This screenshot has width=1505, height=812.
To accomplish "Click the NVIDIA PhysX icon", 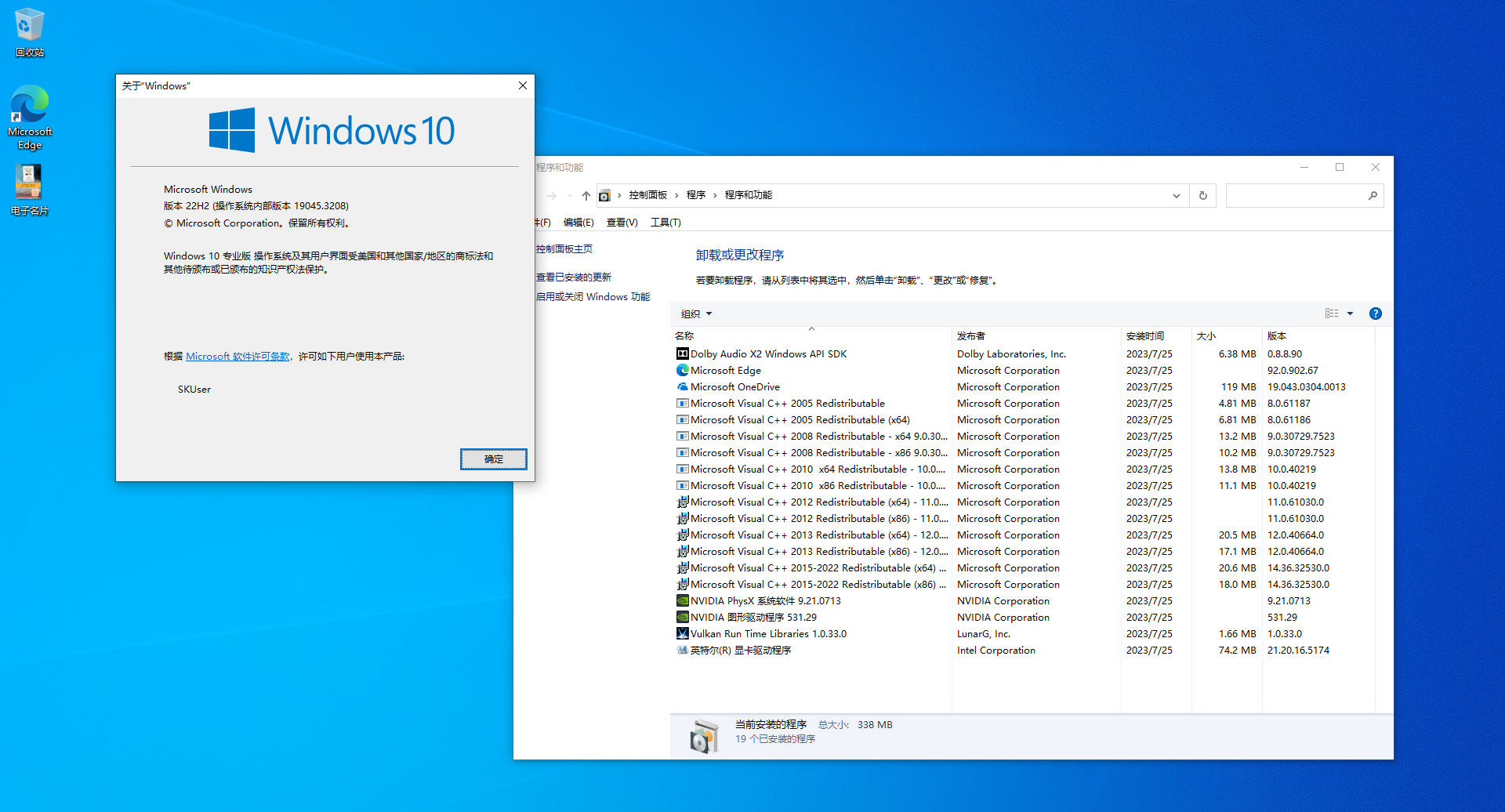I will pos(683,601).
